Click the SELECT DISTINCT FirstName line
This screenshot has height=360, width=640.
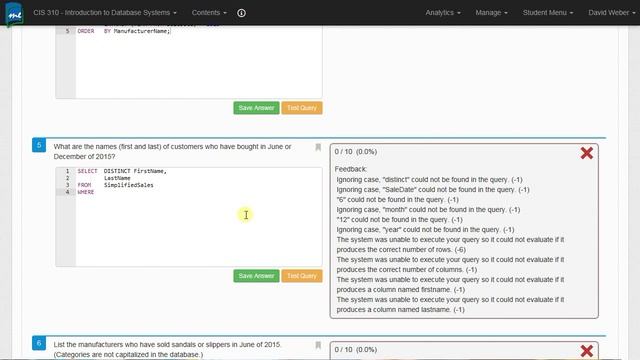(x=122, y=171)
